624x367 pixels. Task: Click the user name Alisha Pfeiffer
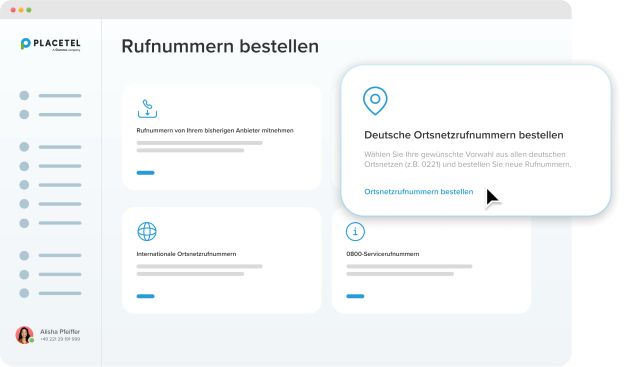click(x=60, y=332)
